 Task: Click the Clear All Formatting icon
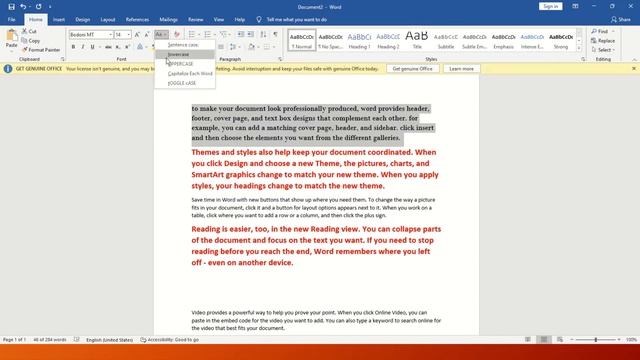pyautogui.click(x=177, y=35)
